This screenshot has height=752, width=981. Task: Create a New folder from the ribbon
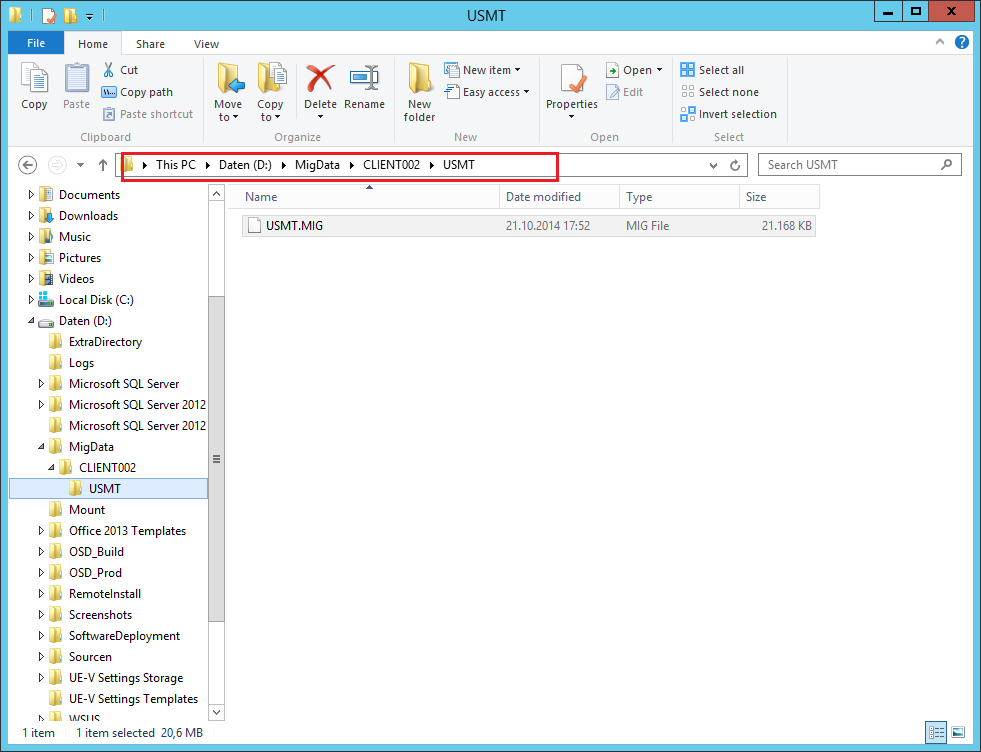coord(419,92)
